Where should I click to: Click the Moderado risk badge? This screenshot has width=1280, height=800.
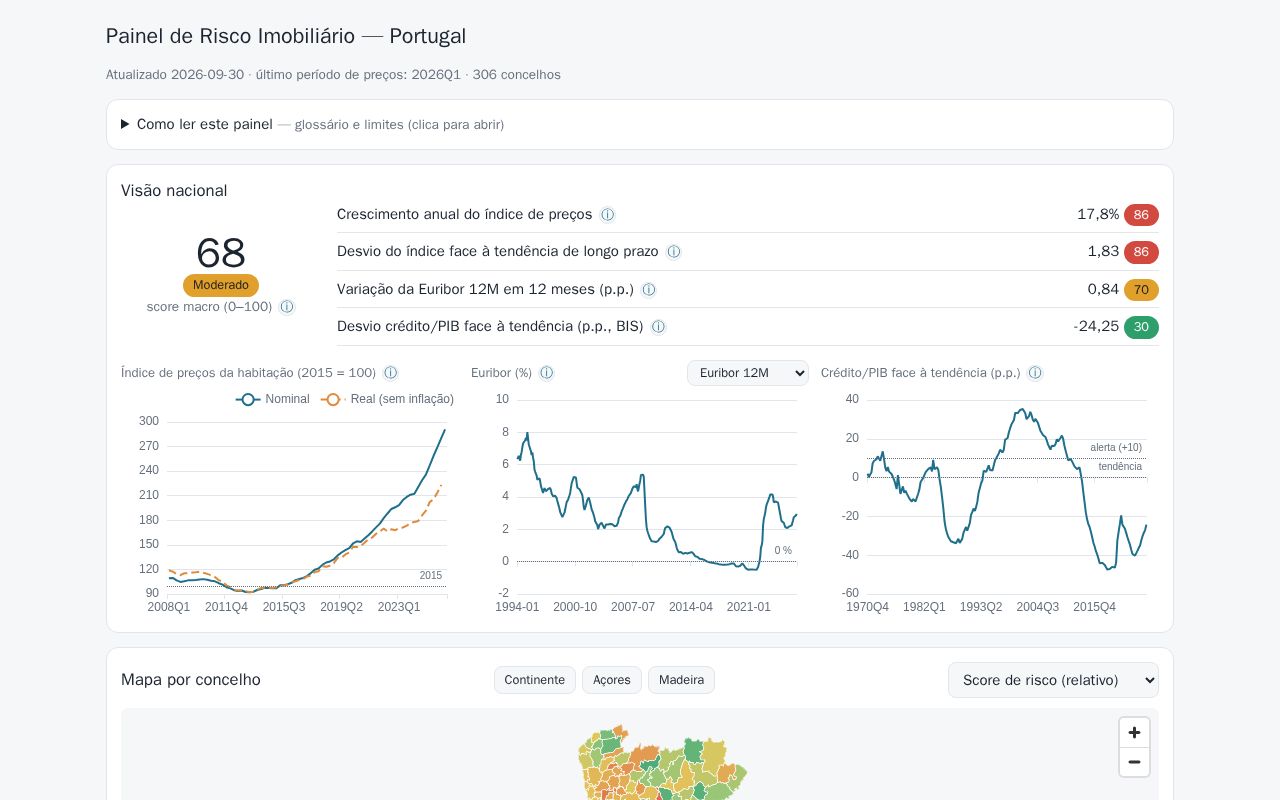[x=221, y=285]
